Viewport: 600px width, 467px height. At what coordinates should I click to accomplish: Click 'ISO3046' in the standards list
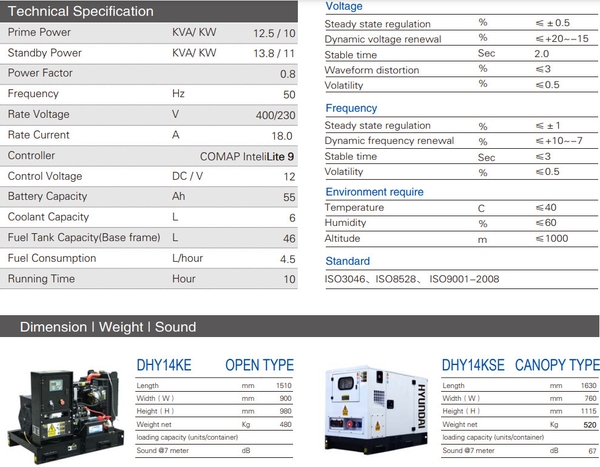pos(345,279)
